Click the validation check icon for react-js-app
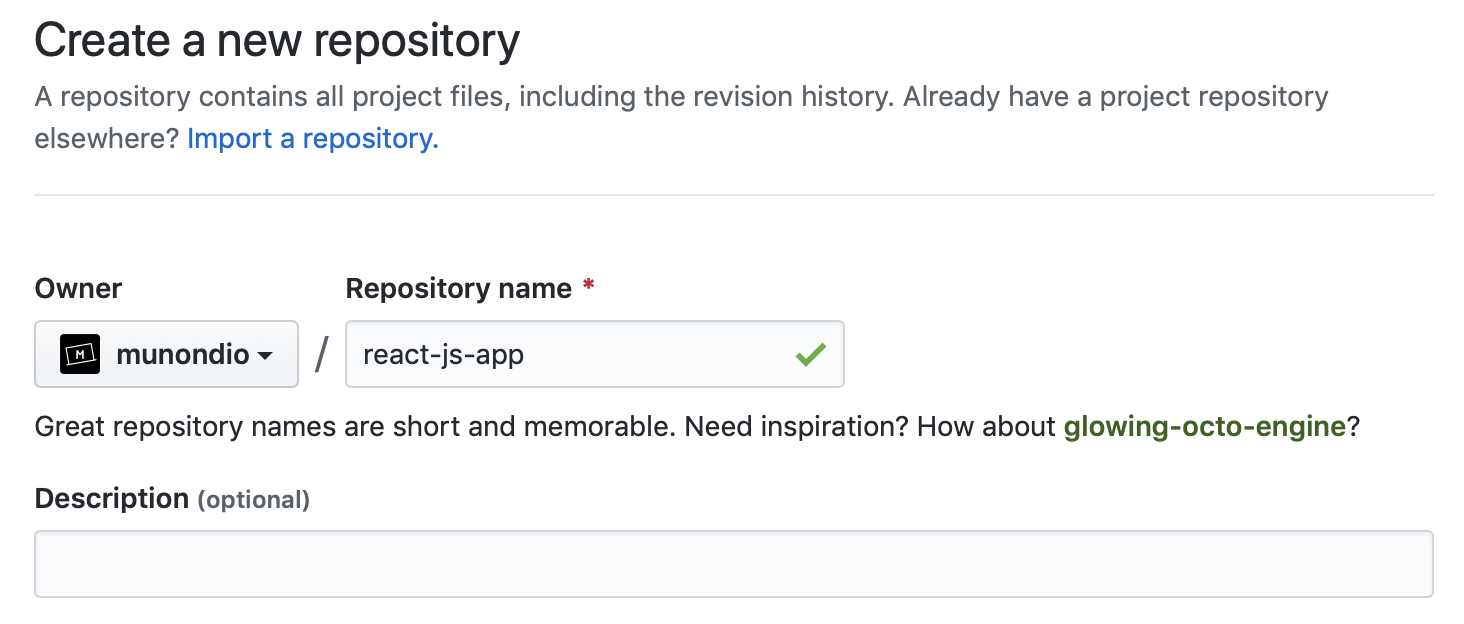 812,353
